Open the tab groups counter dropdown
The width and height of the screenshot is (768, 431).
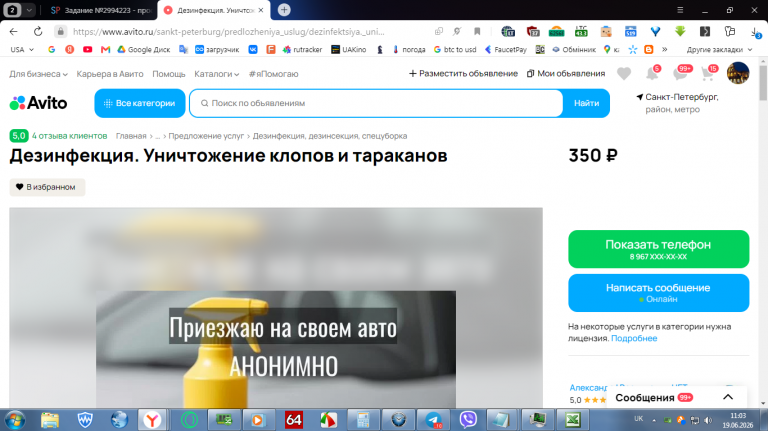20,10
